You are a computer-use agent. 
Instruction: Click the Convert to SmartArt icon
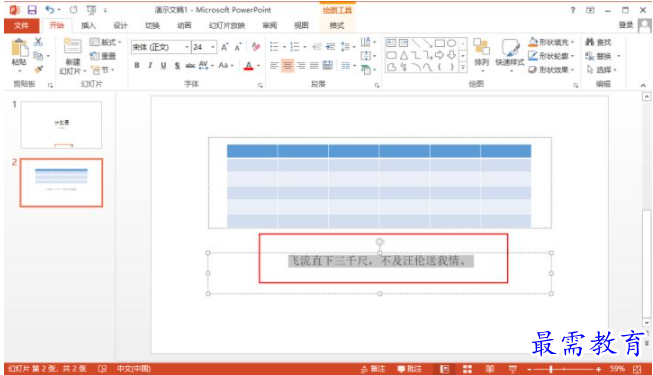click(366, 70)
